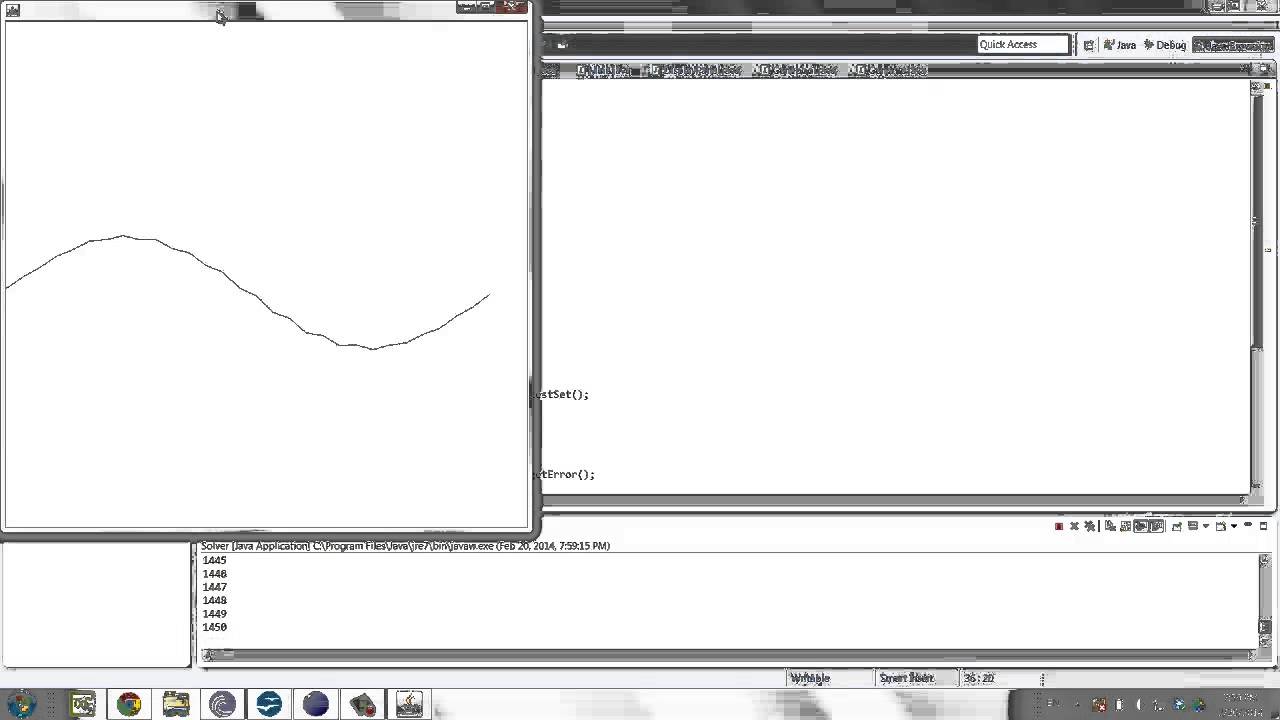Toggle show console when standard error changes
Viewport: 1280px width, 720px height.
pyautogui.click(x=1156, y=526)
